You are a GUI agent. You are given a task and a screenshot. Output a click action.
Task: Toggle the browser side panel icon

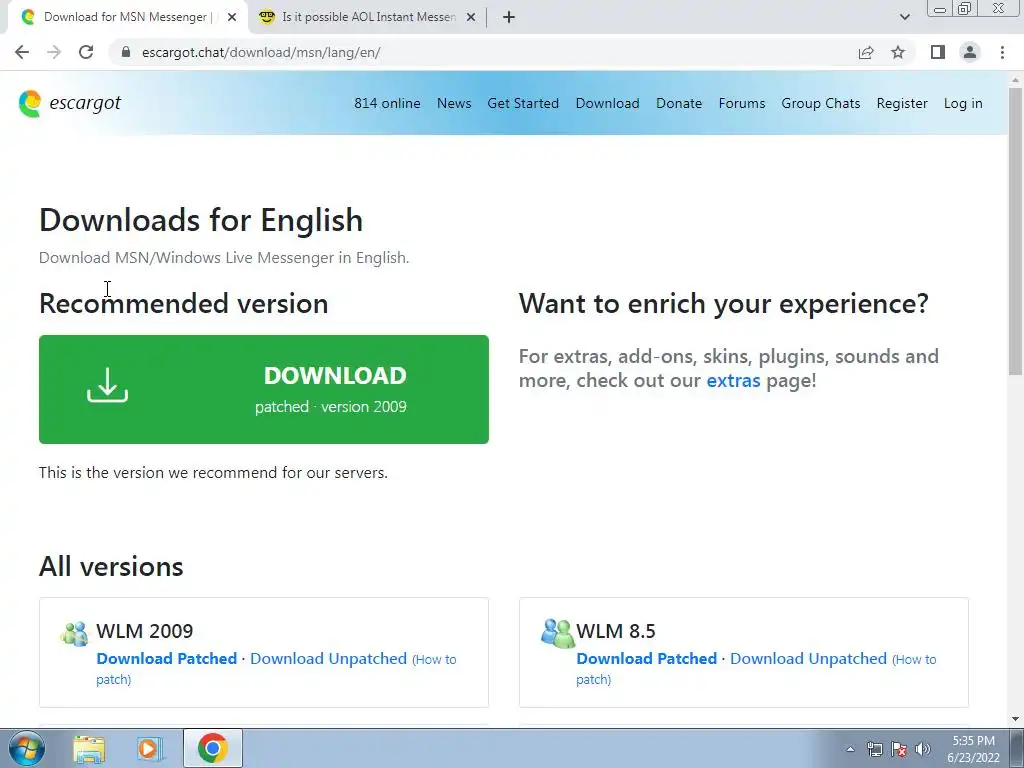coord(938,52)
